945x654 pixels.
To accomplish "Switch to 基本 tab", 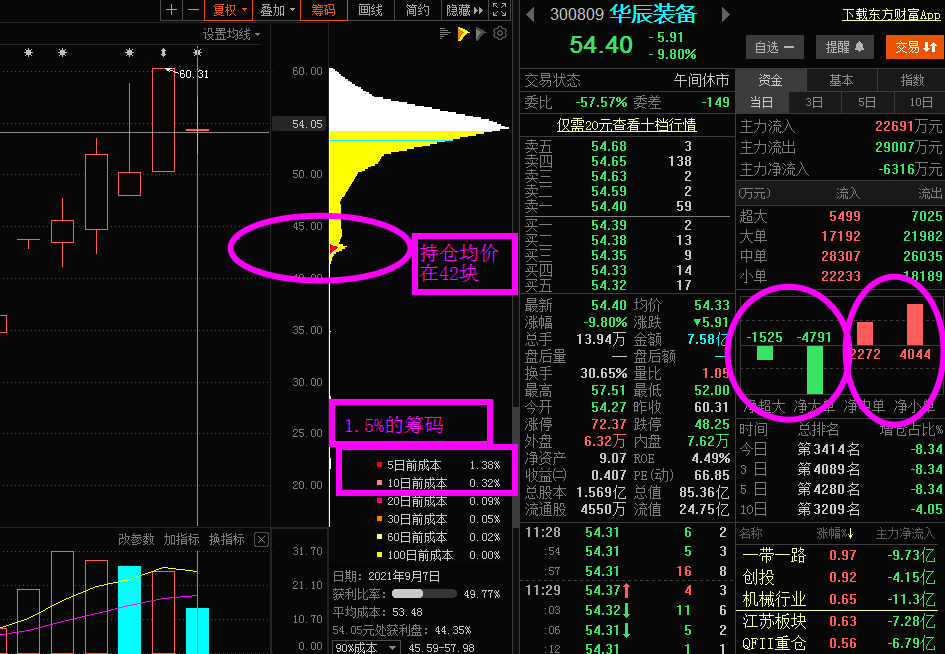I will 841,80.
